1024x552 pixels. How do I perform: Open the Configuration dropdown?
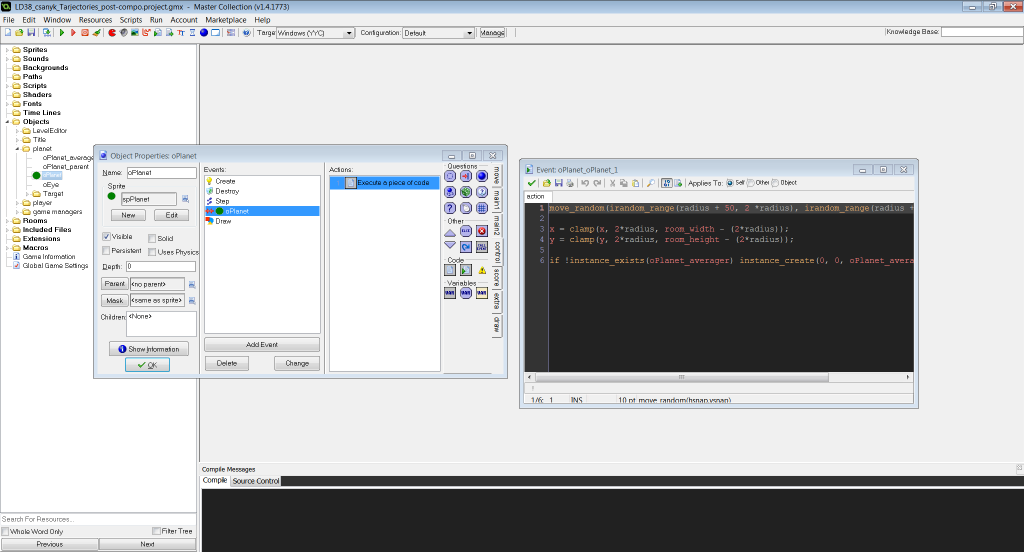click(x=469, y=33)
